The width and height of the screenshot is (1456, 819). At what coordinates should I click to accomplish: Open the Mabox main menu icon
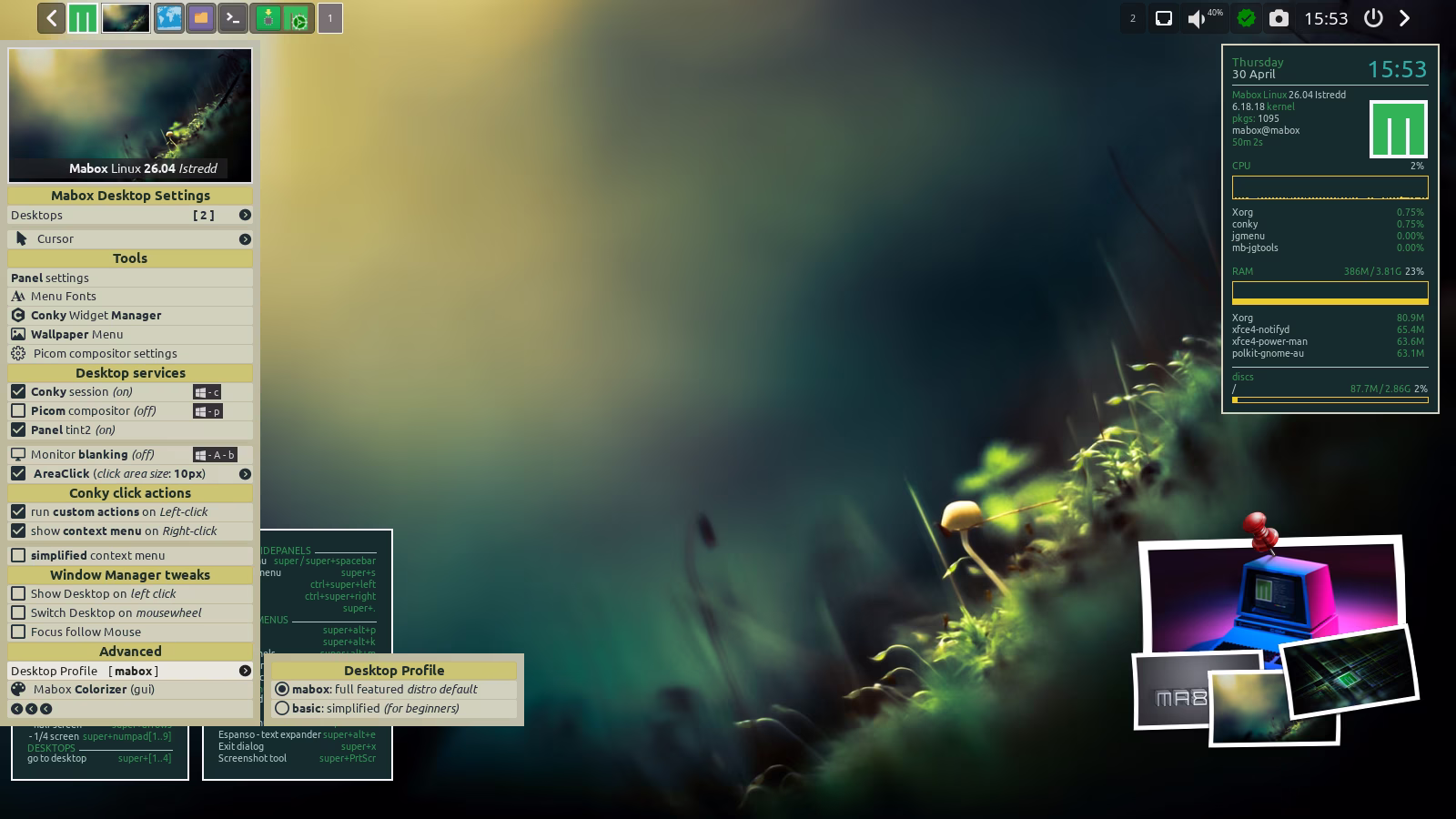coord(83,18)
